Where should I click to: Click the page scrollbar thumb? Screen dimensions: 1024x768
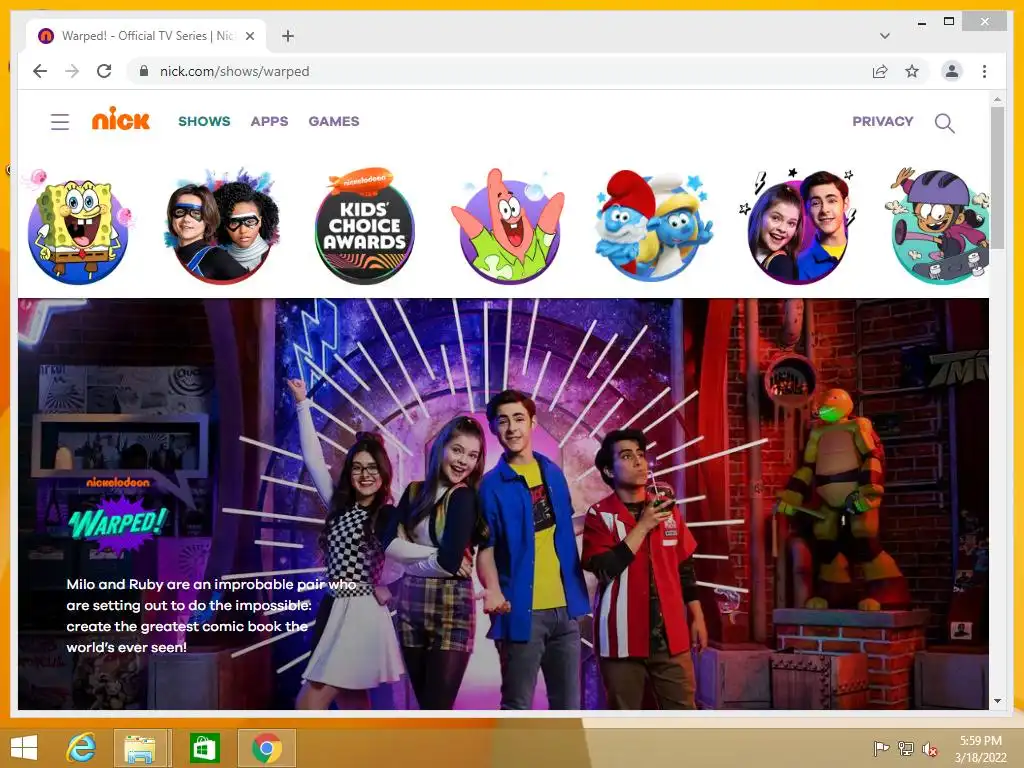(997, 178)
